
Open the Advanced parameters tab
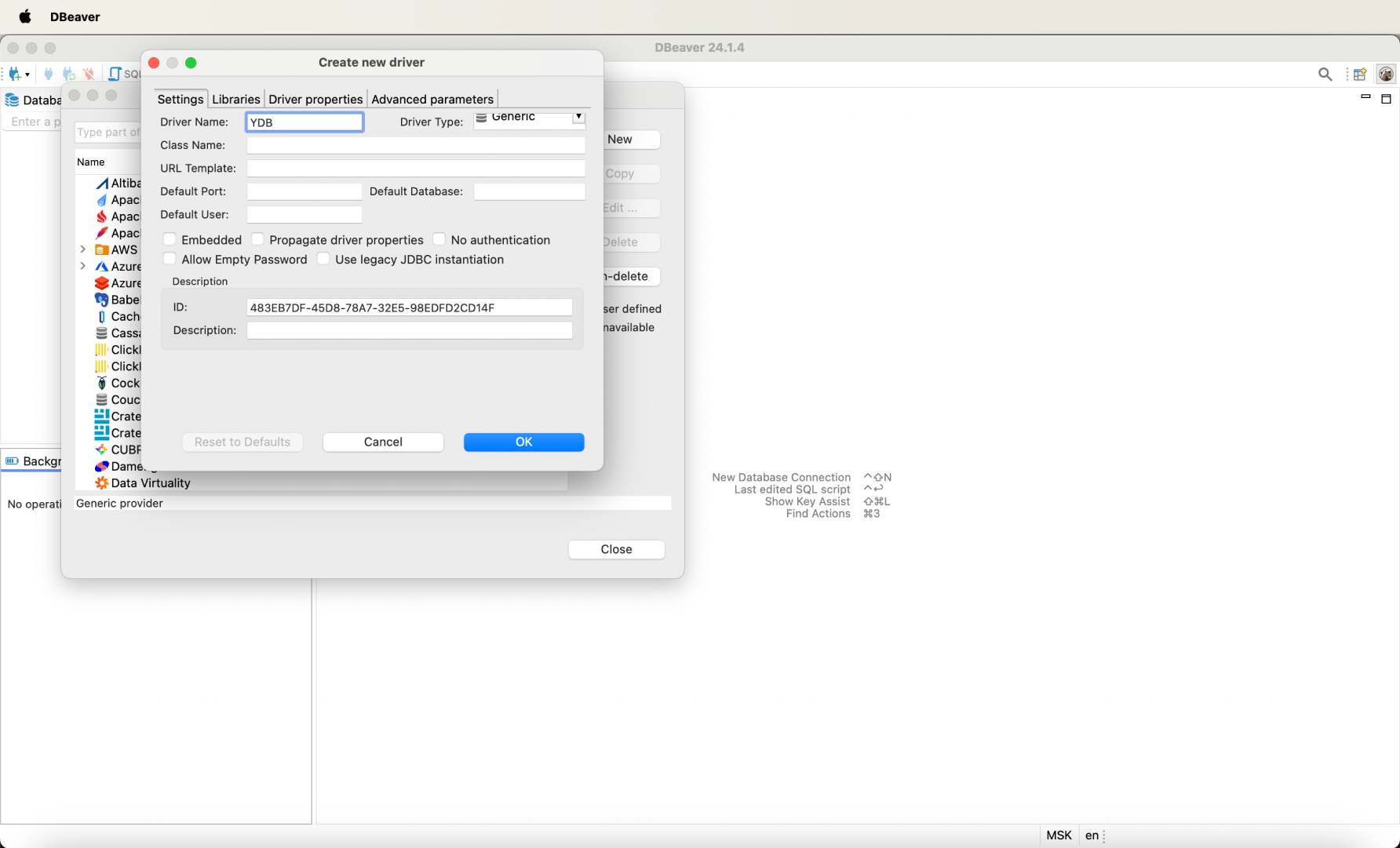[x=432, y=99]
